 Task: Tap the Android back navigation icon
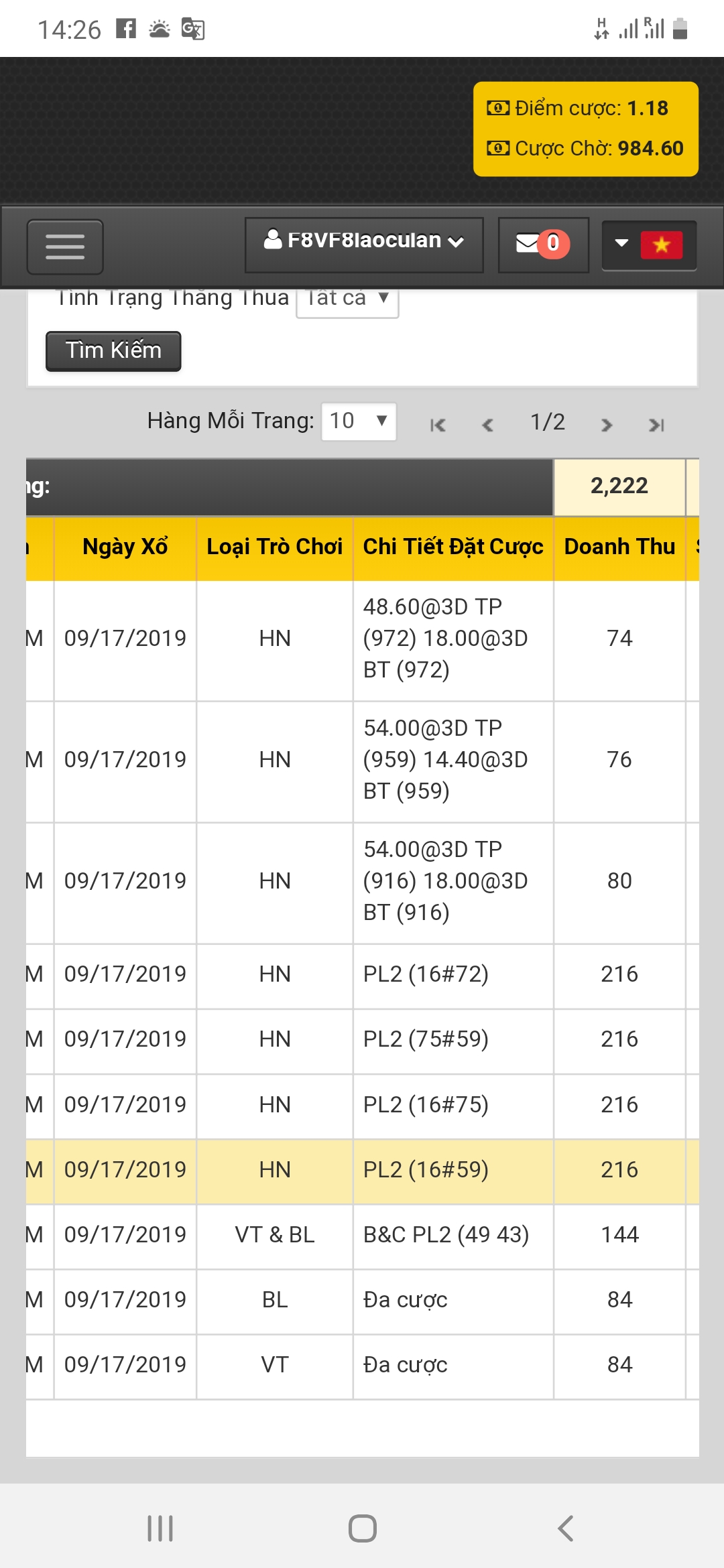[x=565, y=1528]
